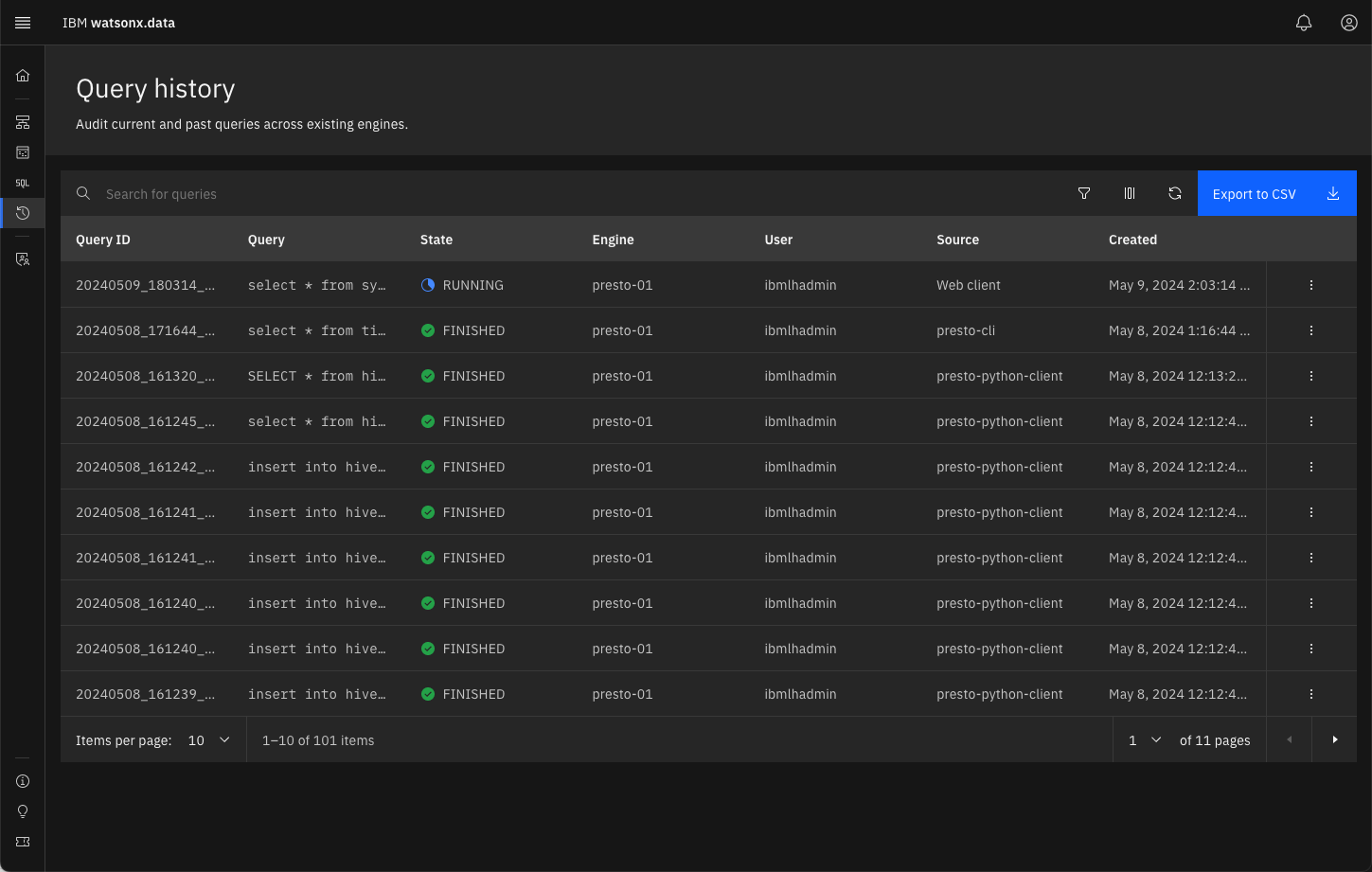Open Access control sidebar icon
1372x872 pixels.
pyautogui.click(x=23, y=258)
